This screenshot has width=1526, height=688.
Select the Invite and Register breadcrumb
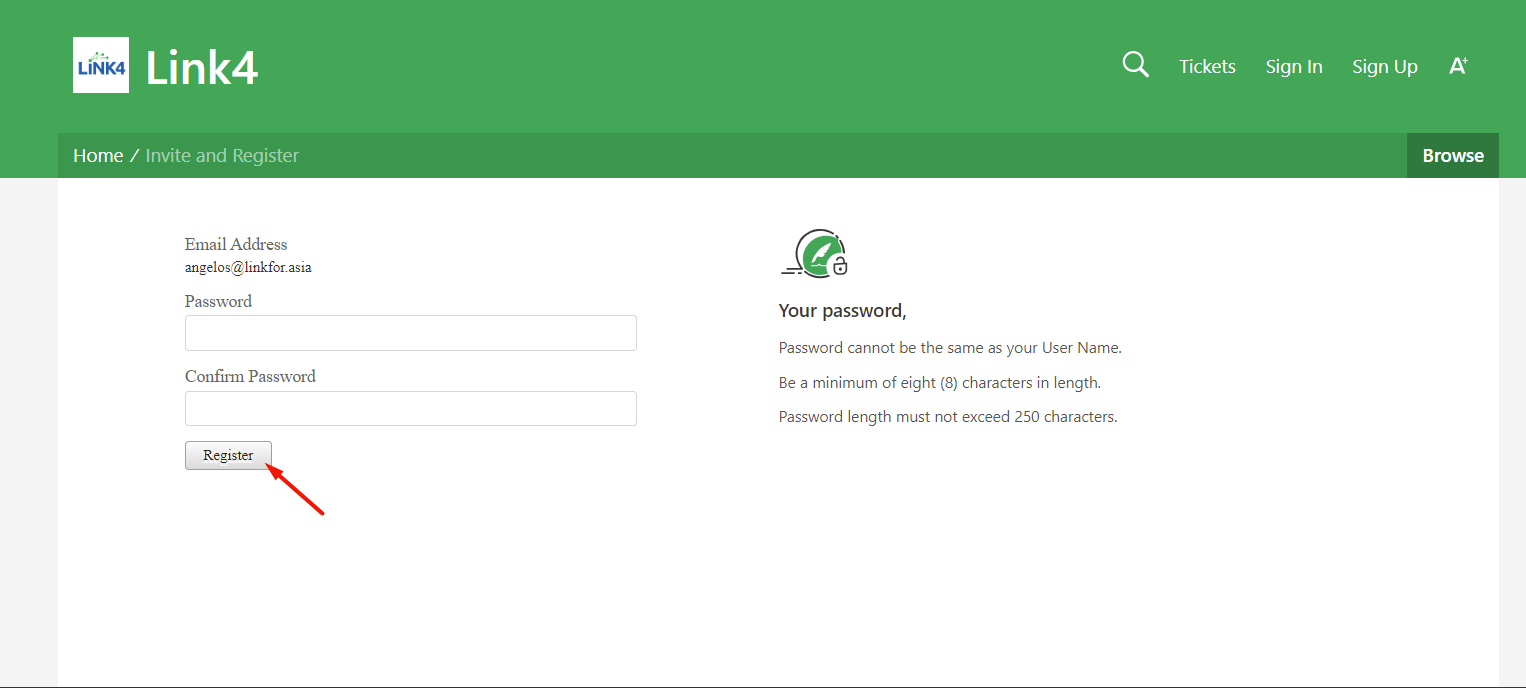tap(222, 155)
